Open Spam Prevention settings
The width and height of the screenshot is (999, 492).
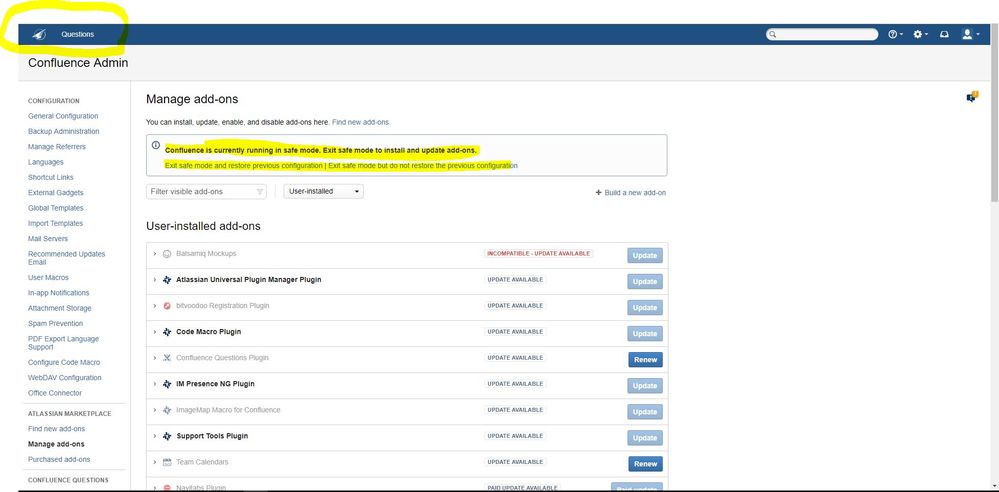coord(55,324)
